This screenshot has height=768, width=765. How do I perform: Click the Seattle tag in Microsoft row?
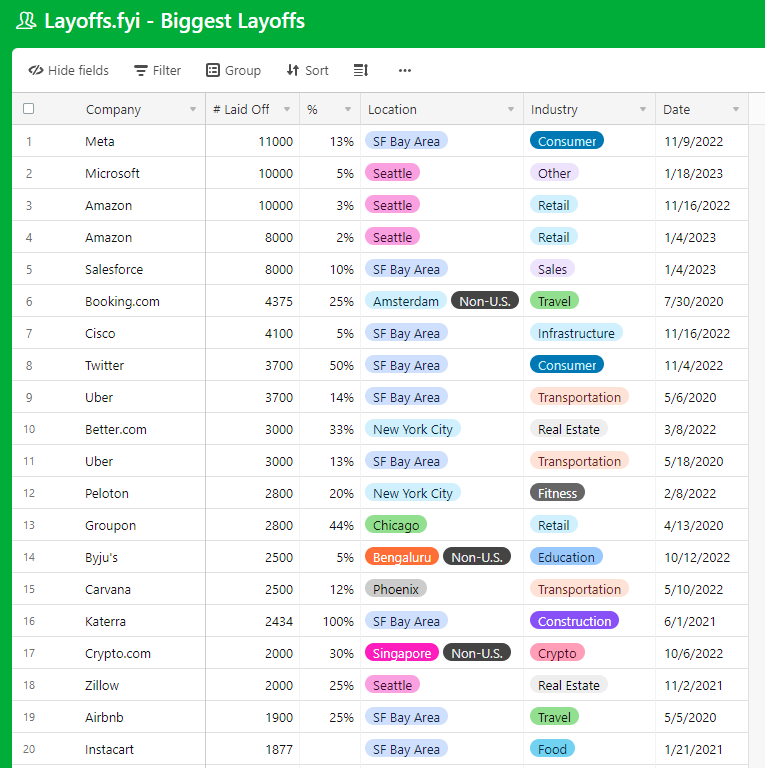coord(392,173)
